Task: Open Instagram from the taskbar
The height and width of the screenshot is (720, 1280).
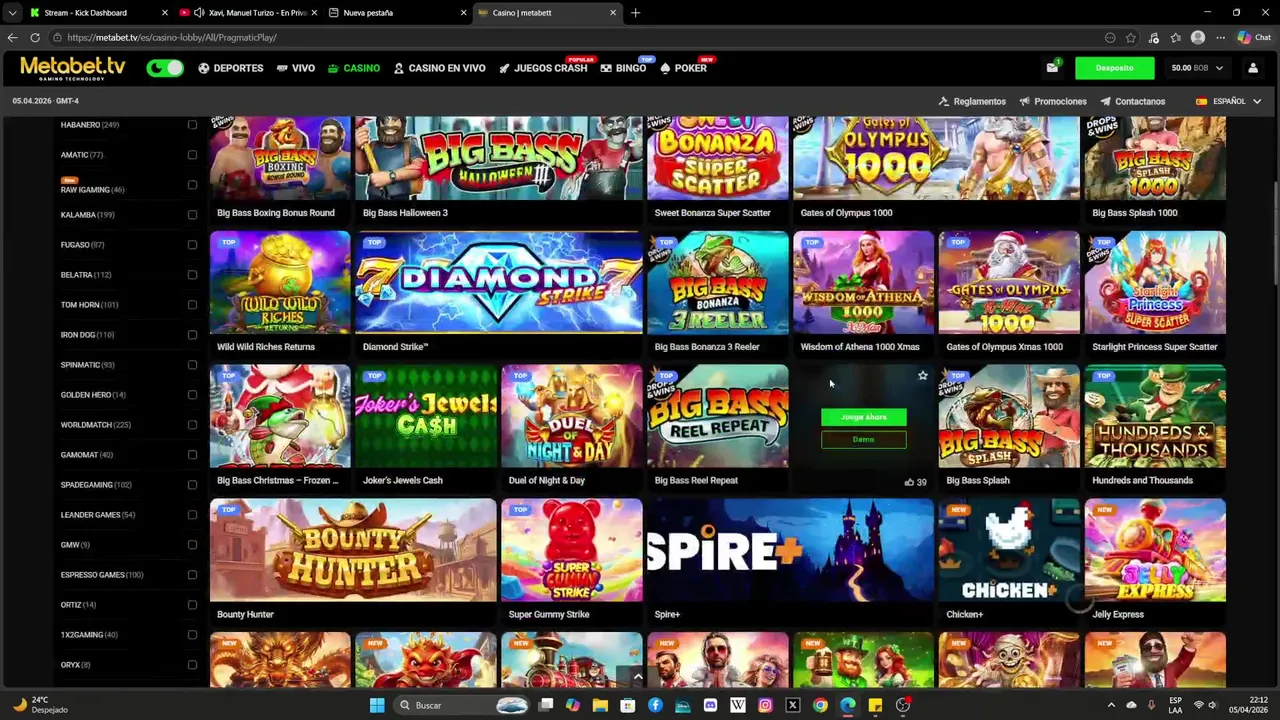Action: click(x=765, y=705)
